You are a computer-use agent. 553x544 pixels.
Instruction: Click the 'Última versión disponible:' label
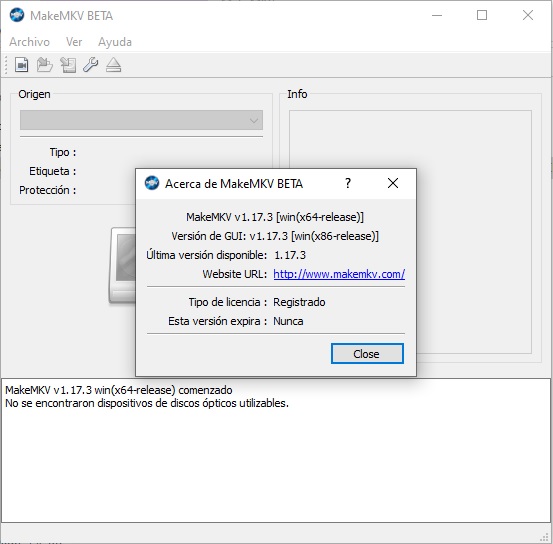click(207, 255)
